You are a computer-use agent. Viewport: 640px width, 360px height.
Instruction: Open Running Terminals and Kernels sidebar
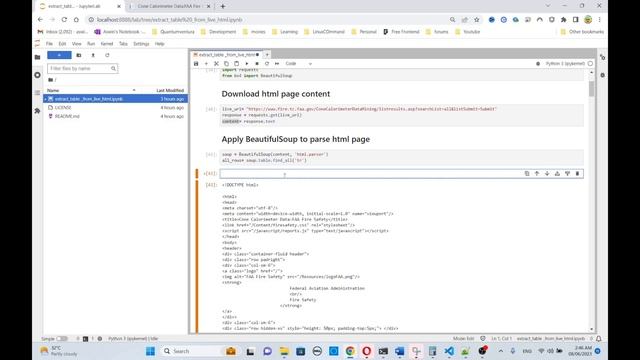(38, 75)
